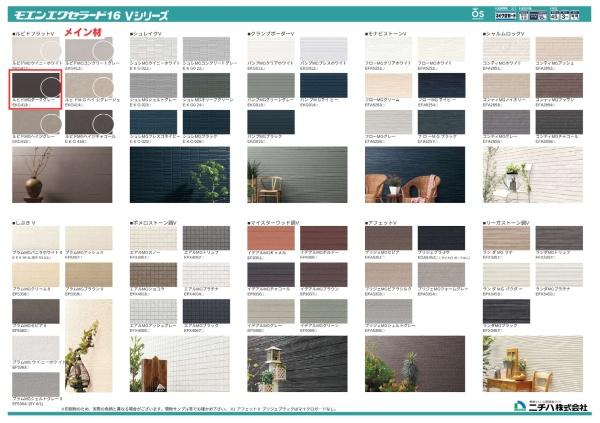Screen dimensions: 600x423
Task: Click the リーガストーン調V series heading
Action: coord(507,222)
